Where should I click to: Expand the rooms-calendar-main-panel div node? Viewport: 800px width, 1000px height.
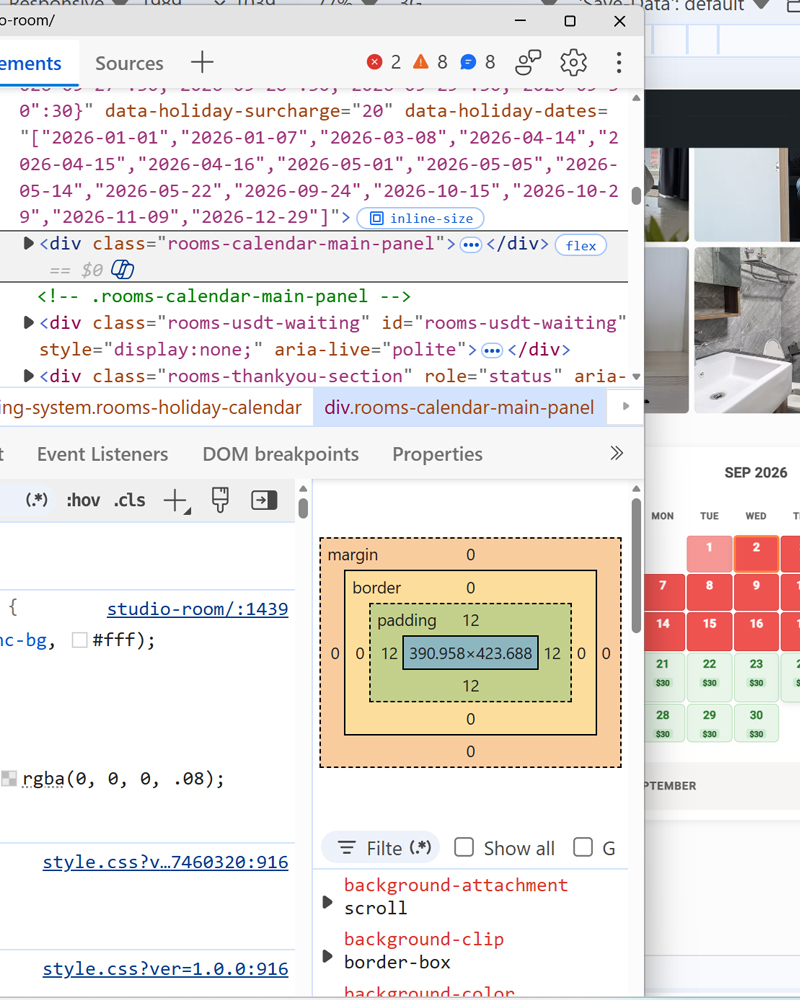(28, 244)
